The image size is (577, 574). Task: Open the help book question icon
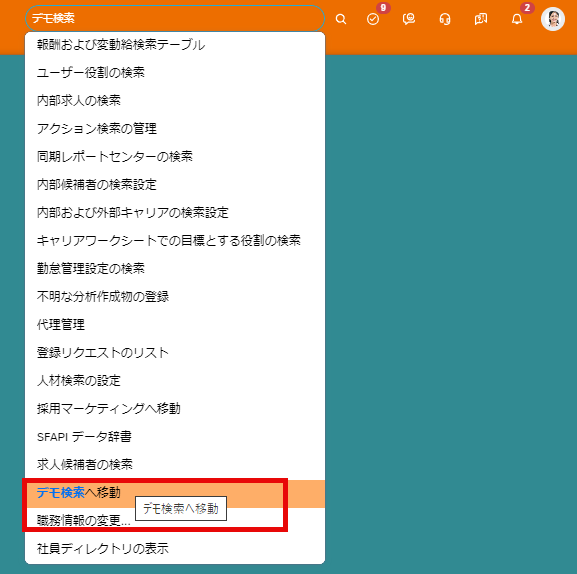point(481,19)
